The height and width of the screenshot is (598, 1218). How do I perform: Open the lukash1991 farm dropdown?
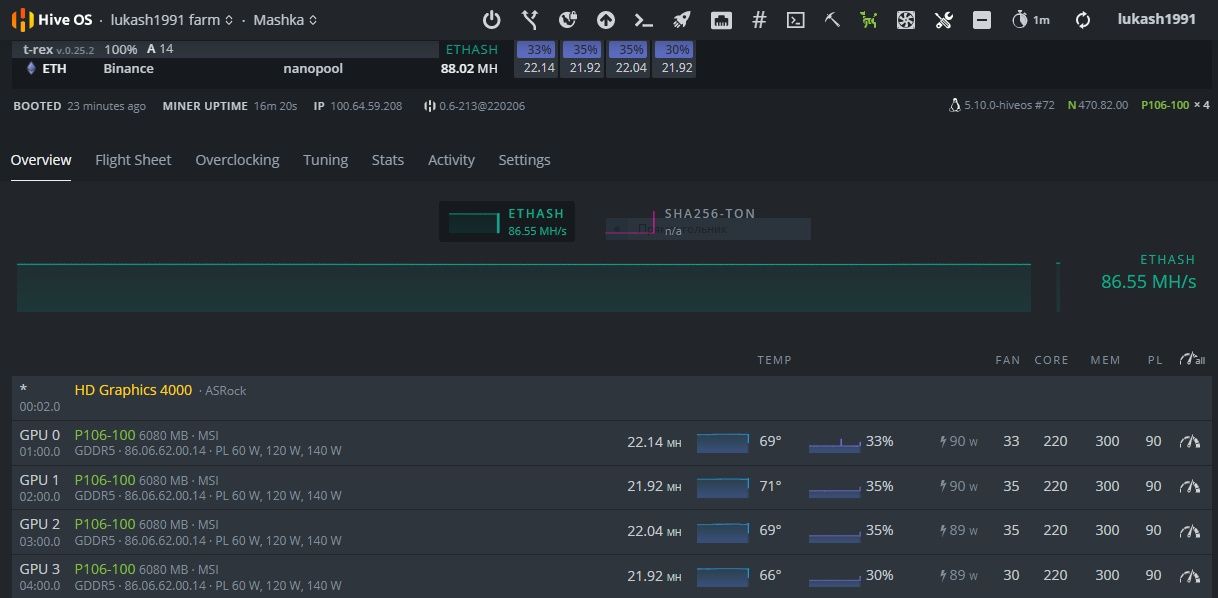click(x=172, y=20)
